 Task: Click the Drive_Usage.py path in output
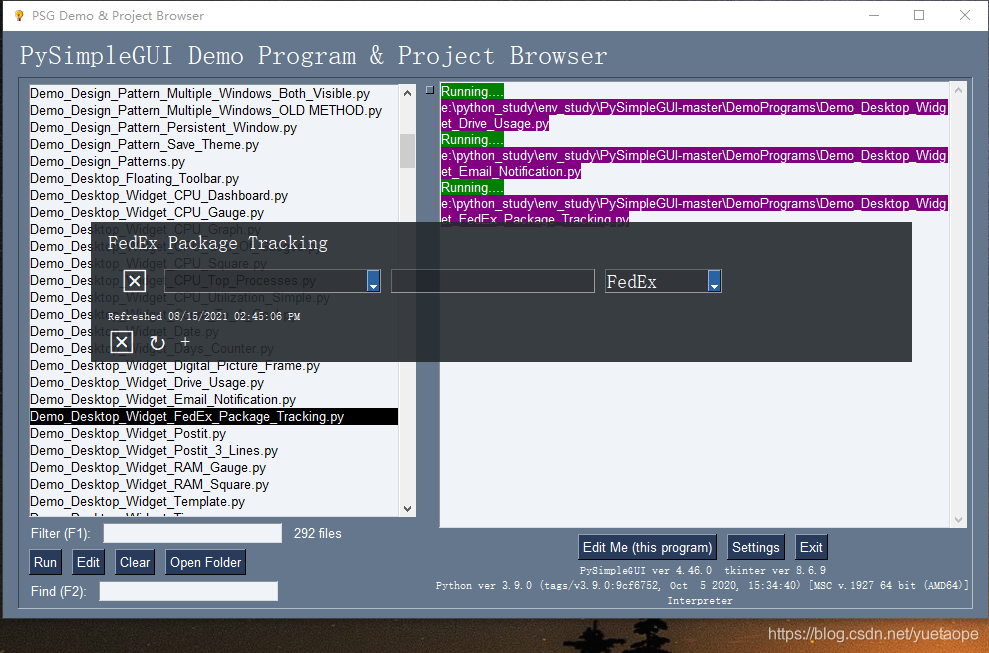[694, 115]
